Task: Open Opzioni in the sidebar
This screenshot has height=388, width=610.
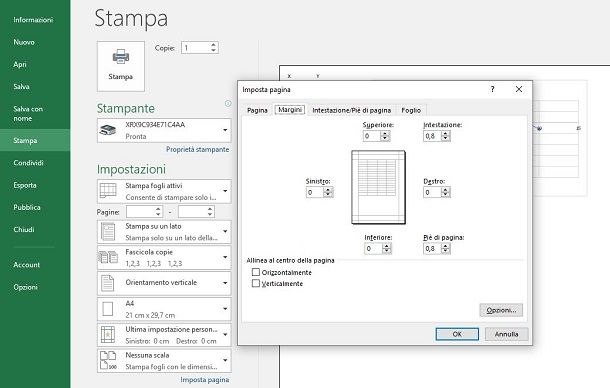Action: [26, 287]
